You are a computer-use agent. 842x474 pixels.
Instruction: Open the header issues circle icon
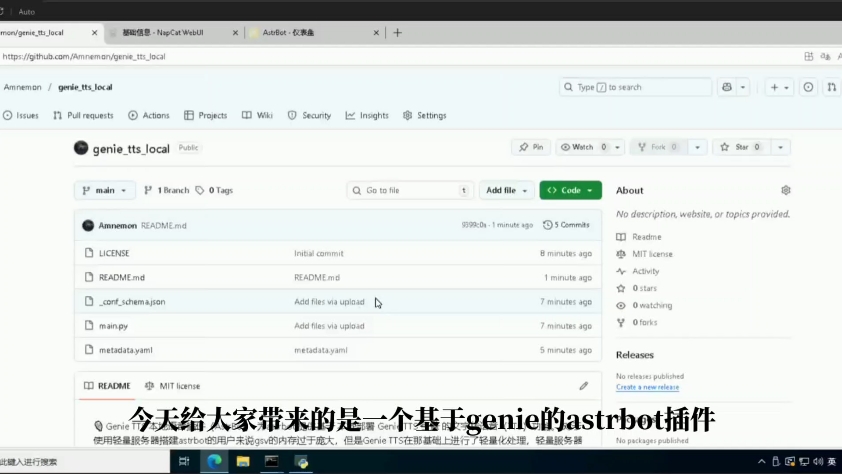[x=808, y=87]
